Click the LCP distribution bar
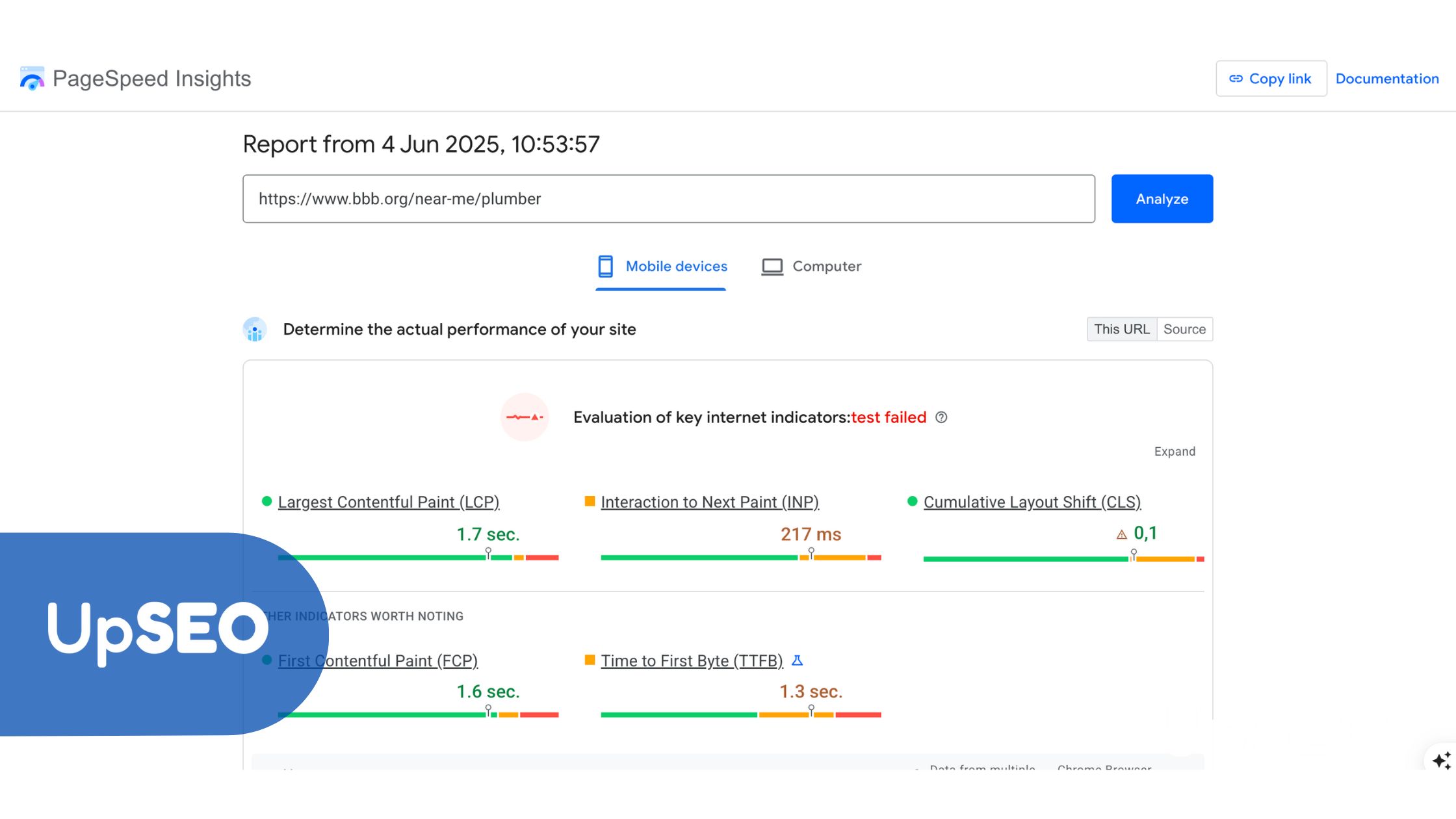The image size is (1456, 819). [x=419, y=558]
